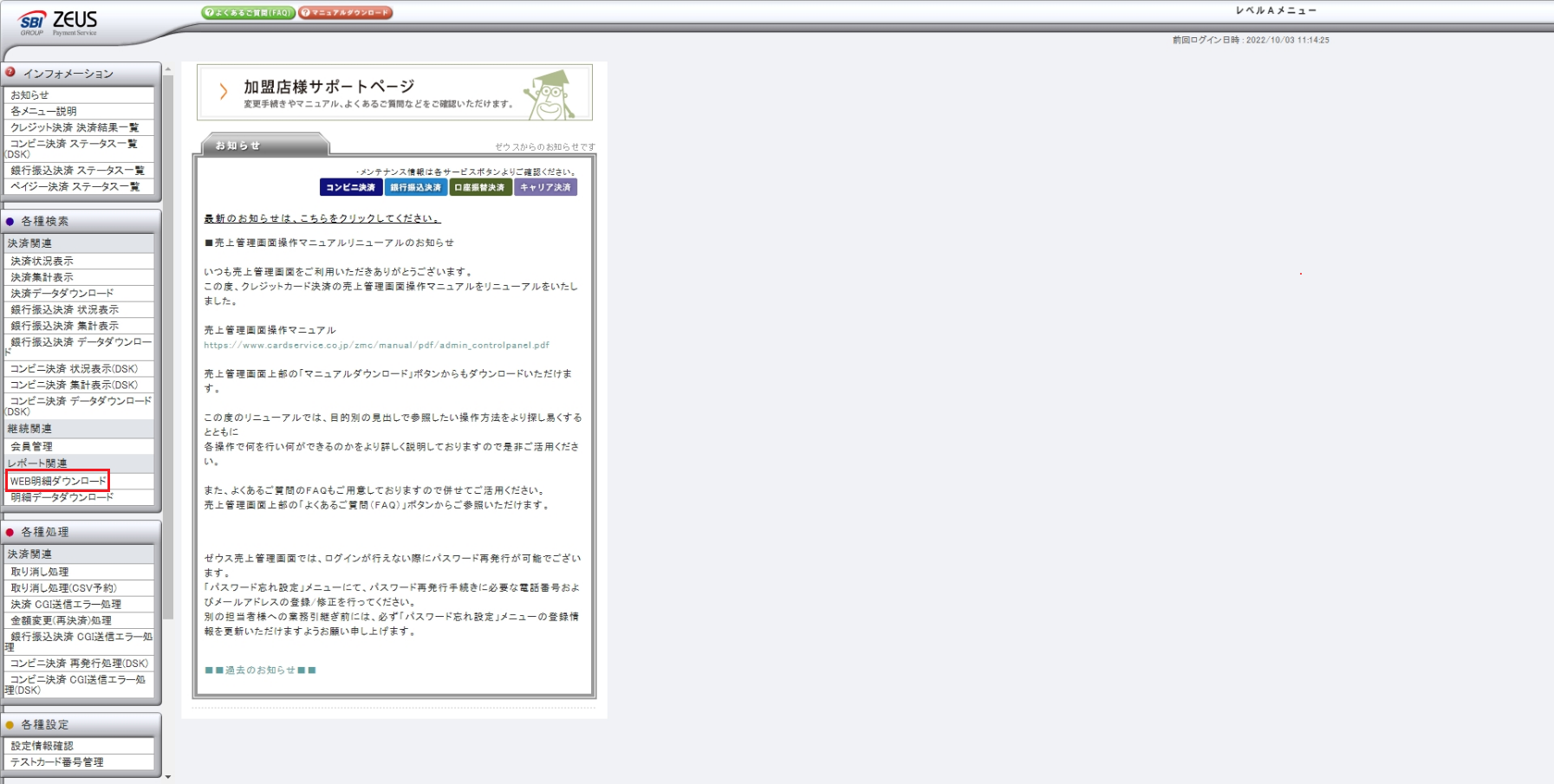Click the support page mascot illustration

point(557,92)
